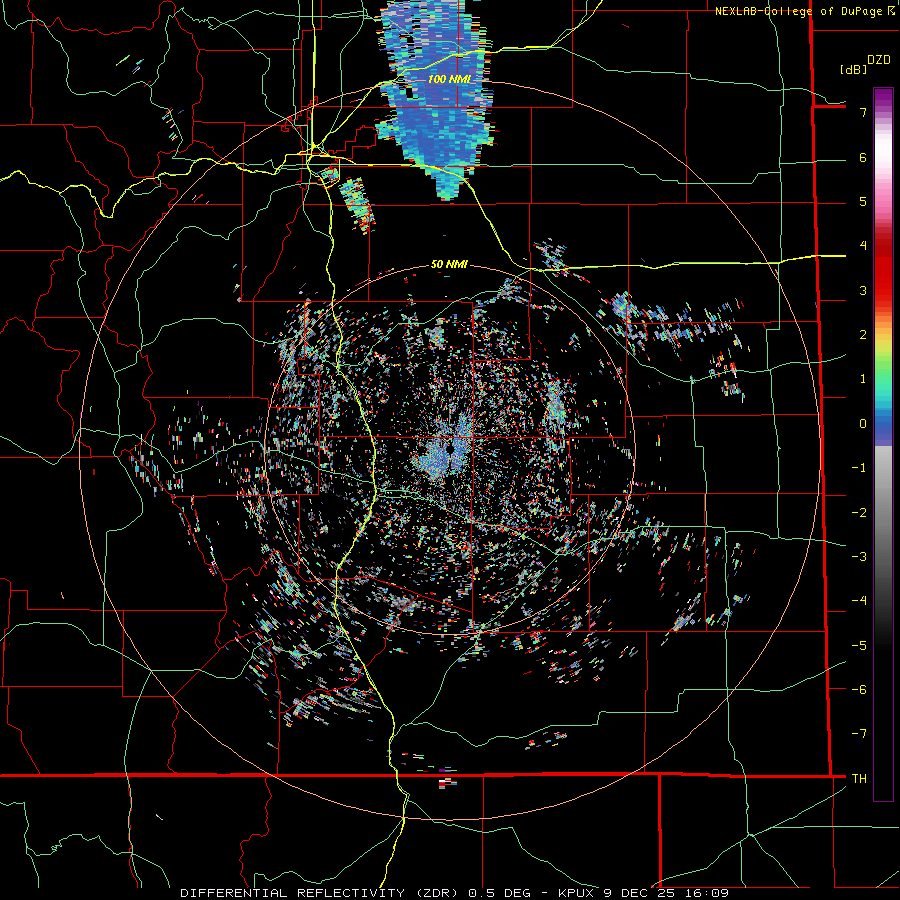Click the DZD product label

pyautogui.click(x=879, y=60)
